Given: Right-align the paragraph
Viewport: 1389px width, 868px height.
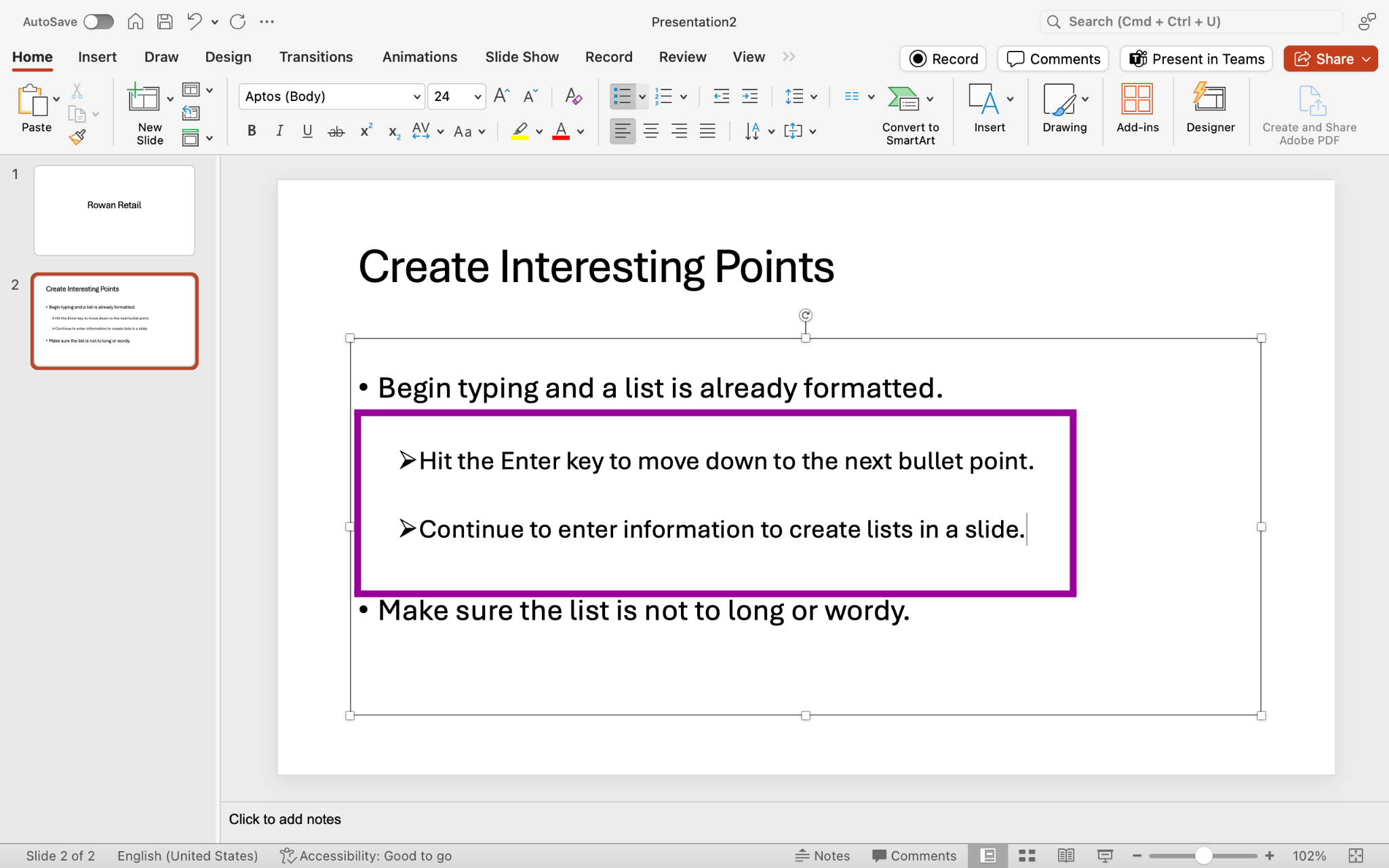Looking at the screenshot, I should click(679, 131).
